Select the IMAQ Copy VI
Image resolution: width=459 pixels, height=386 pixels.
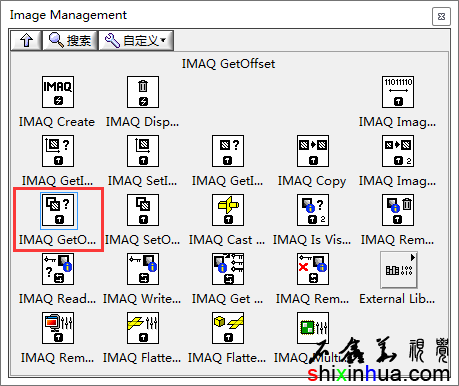tap(313, 151)
